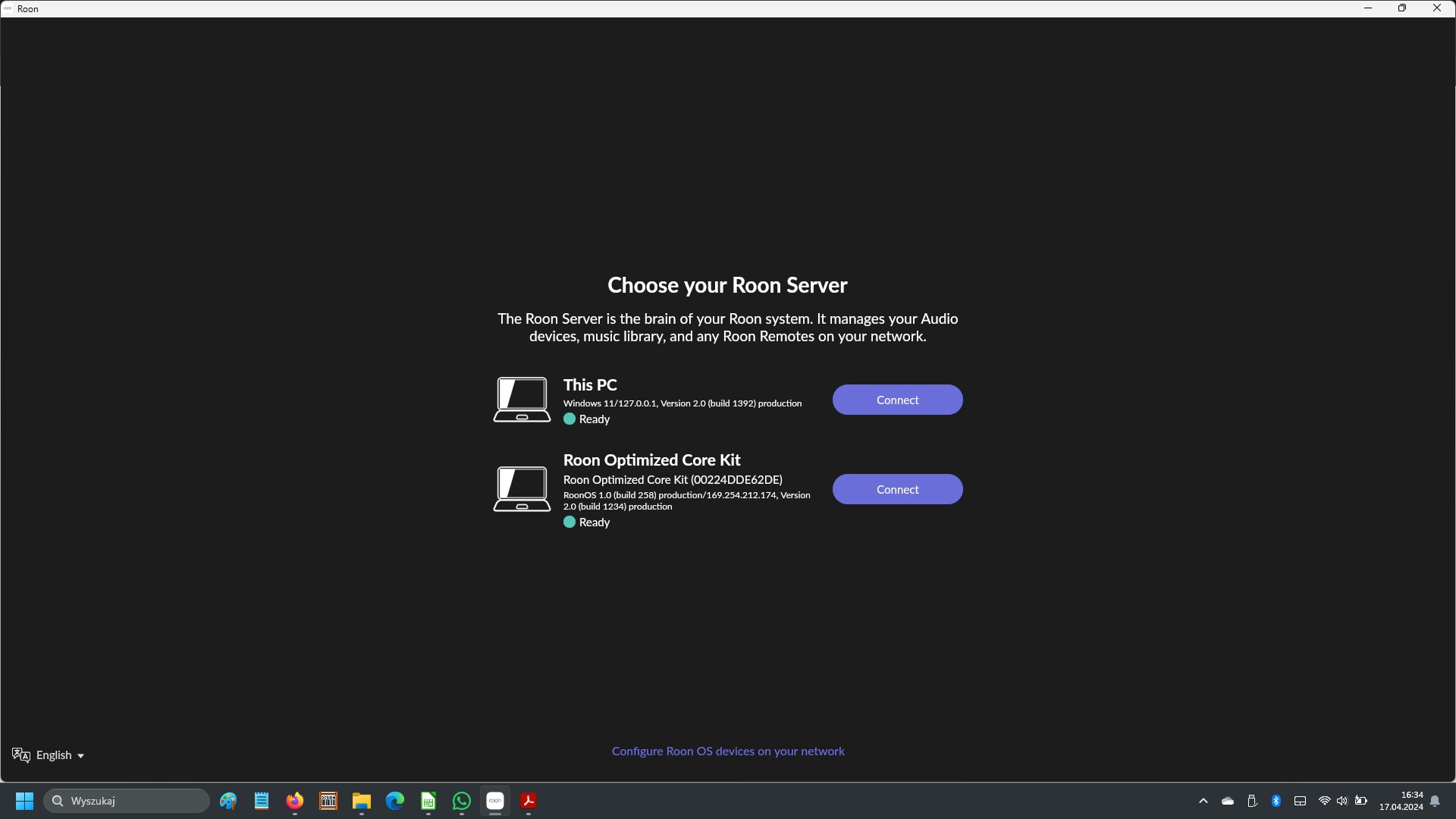
Task: Connect to This PC server
Action: 897,400
